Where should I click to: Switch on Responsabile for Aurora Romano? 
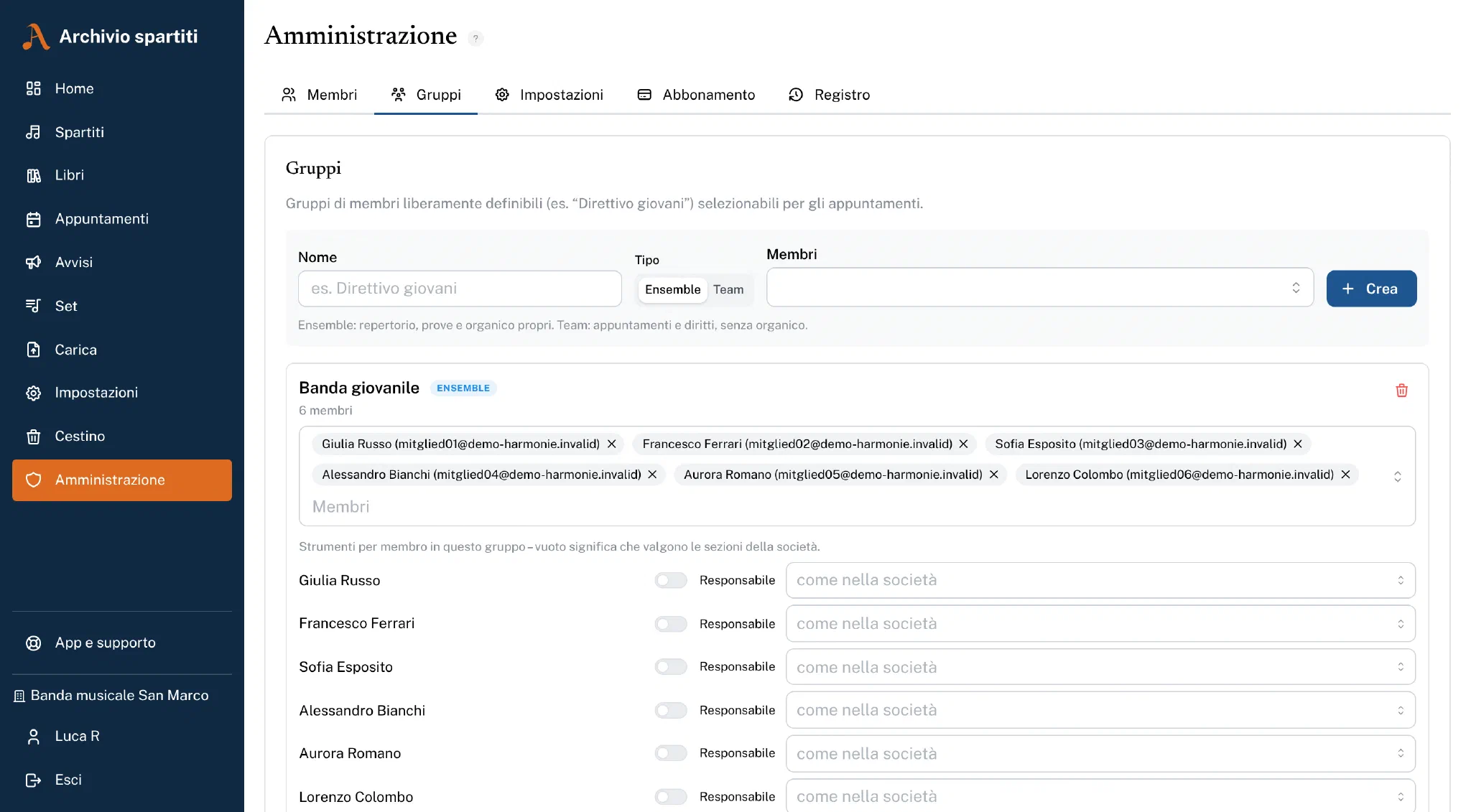[x=671, y=753]
